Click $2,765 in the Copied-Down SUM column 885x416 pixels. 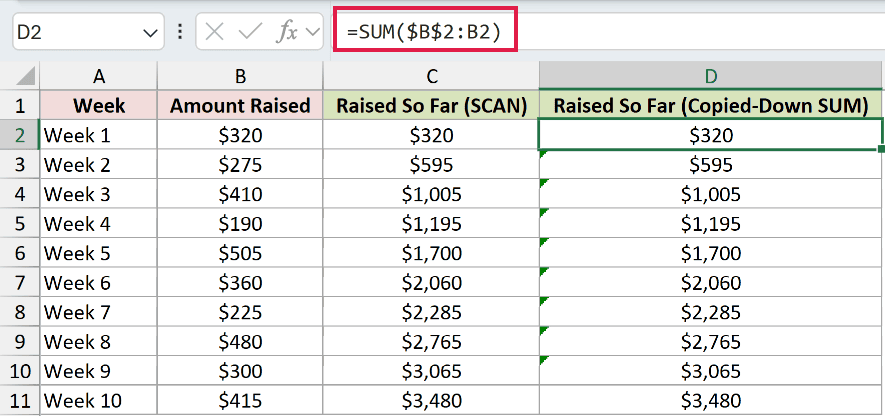[711, 341]
